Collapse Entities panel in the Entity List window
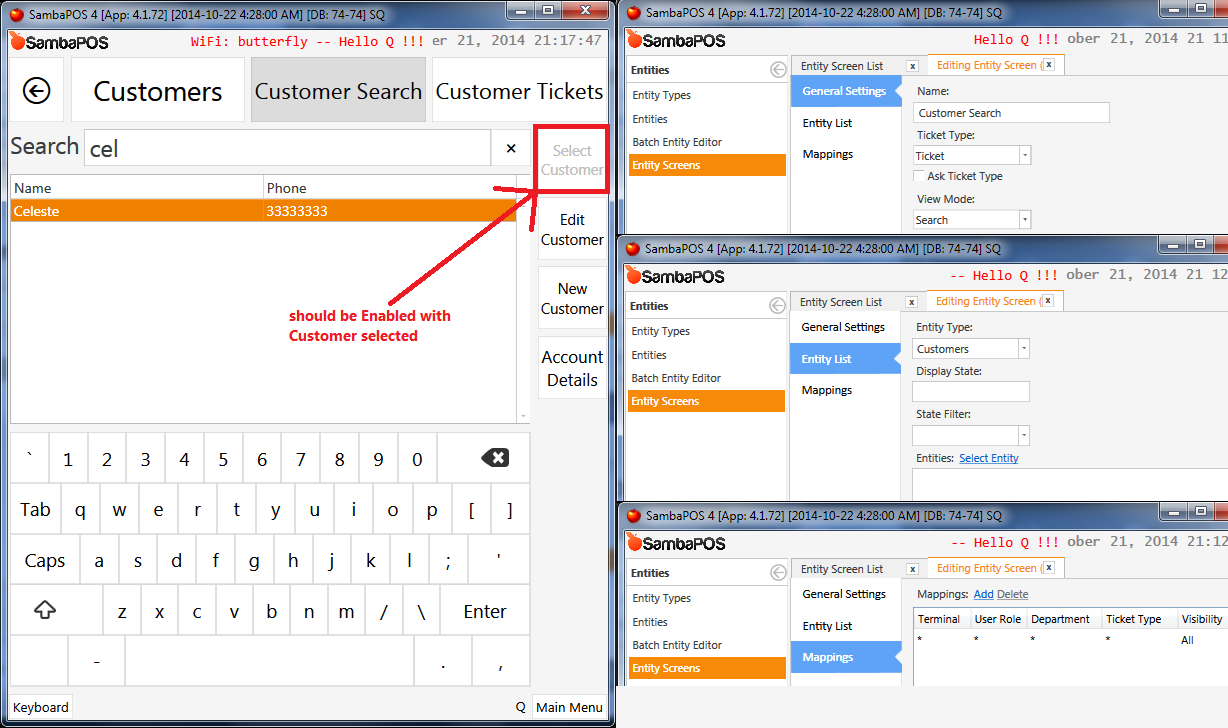This screenshot has width=1228, height=728. click(x=777, y=306)
